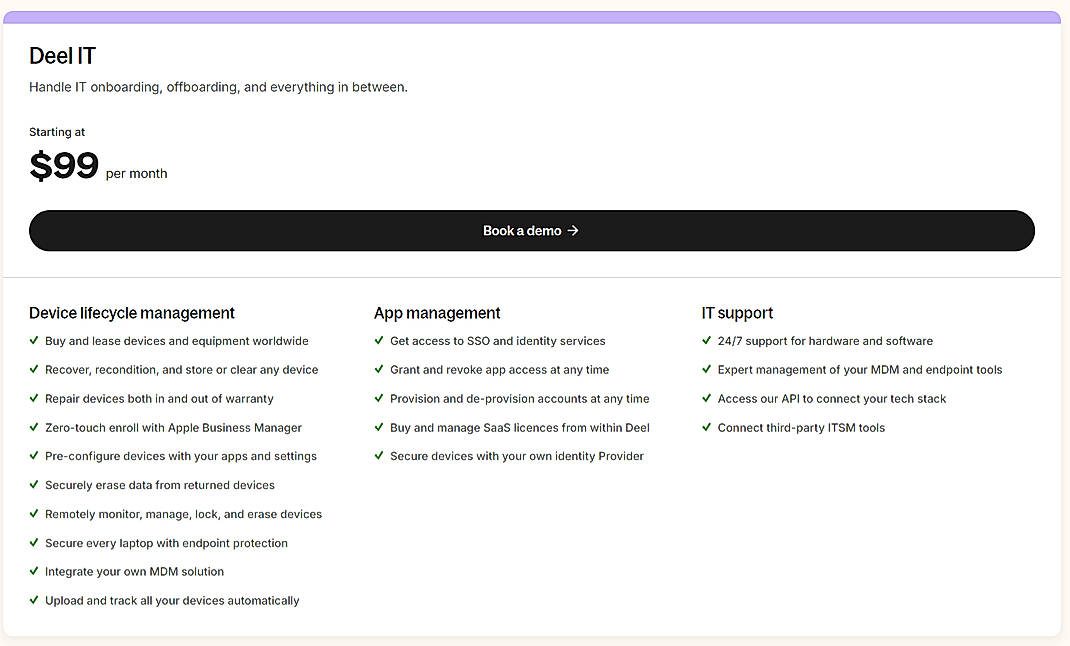The image size is (1070, 646).
Task: Click "Secure devices with your own identity Provider"
Action: pyautogui.click(x=517, y=456)
